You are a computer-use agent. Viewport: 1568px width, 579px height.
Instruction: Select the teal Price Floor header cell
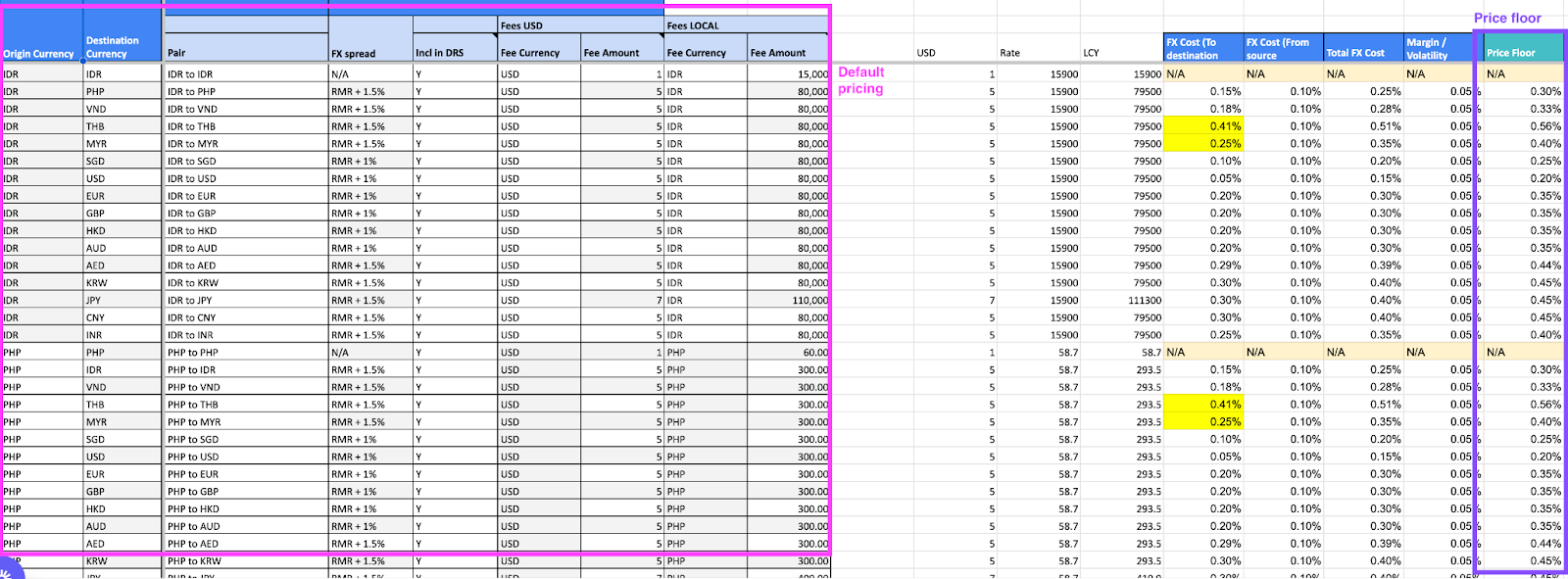click(1524, 48)
